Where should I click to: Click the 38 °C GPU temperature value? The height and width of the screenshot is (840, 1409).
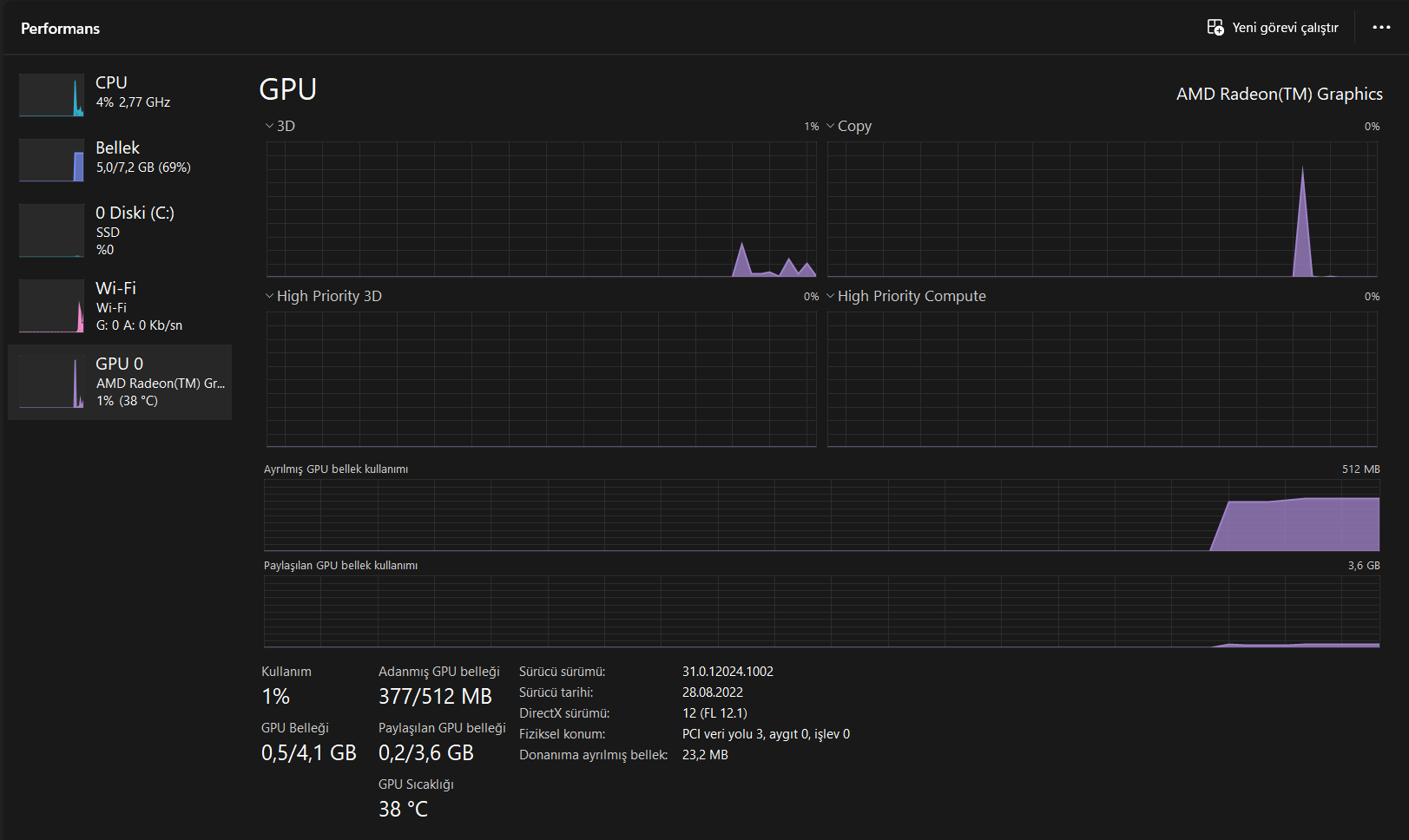pos(403,809)
